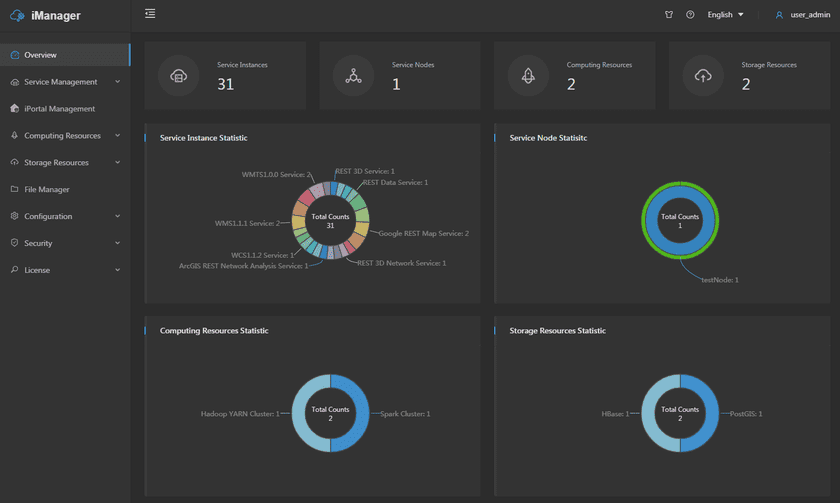Expand the Computing Resources sidebar menu

pos(65,136)
